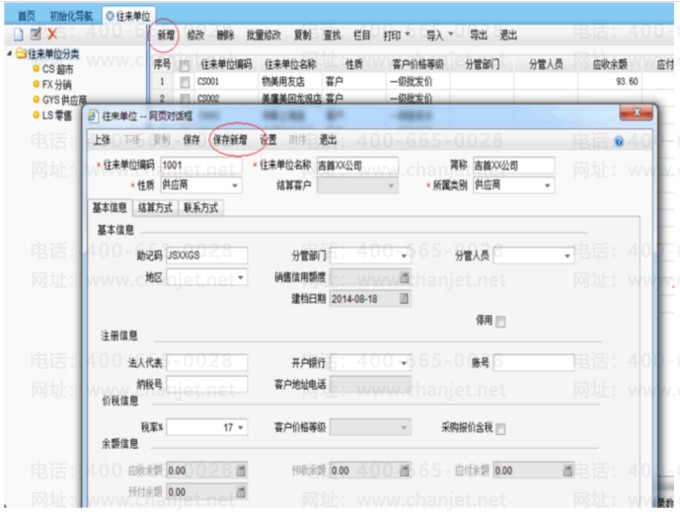Open the 建档日期 calendar picker icon
680x512 pixels.
pos(404,298)
